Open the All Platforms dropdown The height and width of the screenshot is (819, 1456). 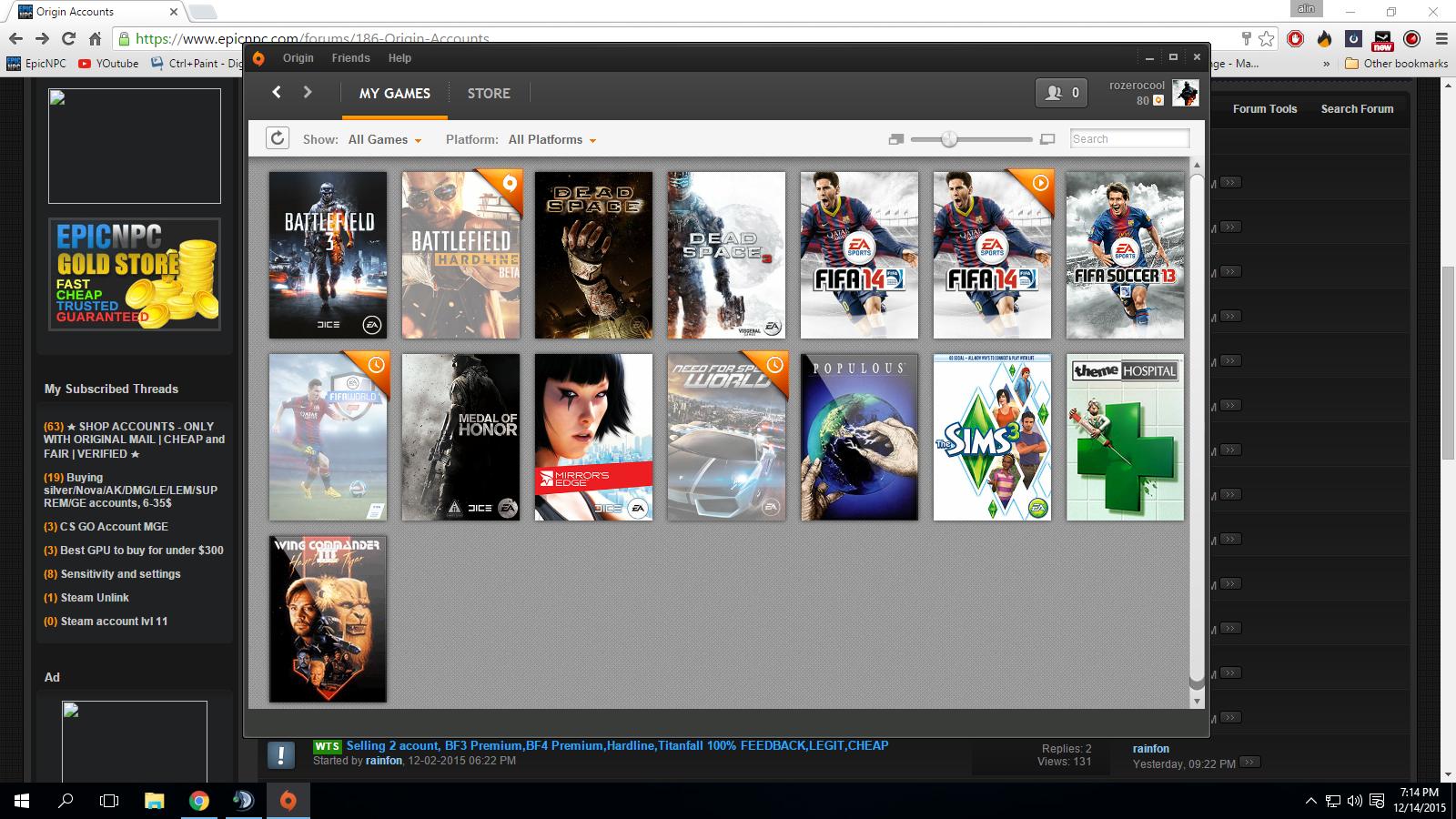552,139
